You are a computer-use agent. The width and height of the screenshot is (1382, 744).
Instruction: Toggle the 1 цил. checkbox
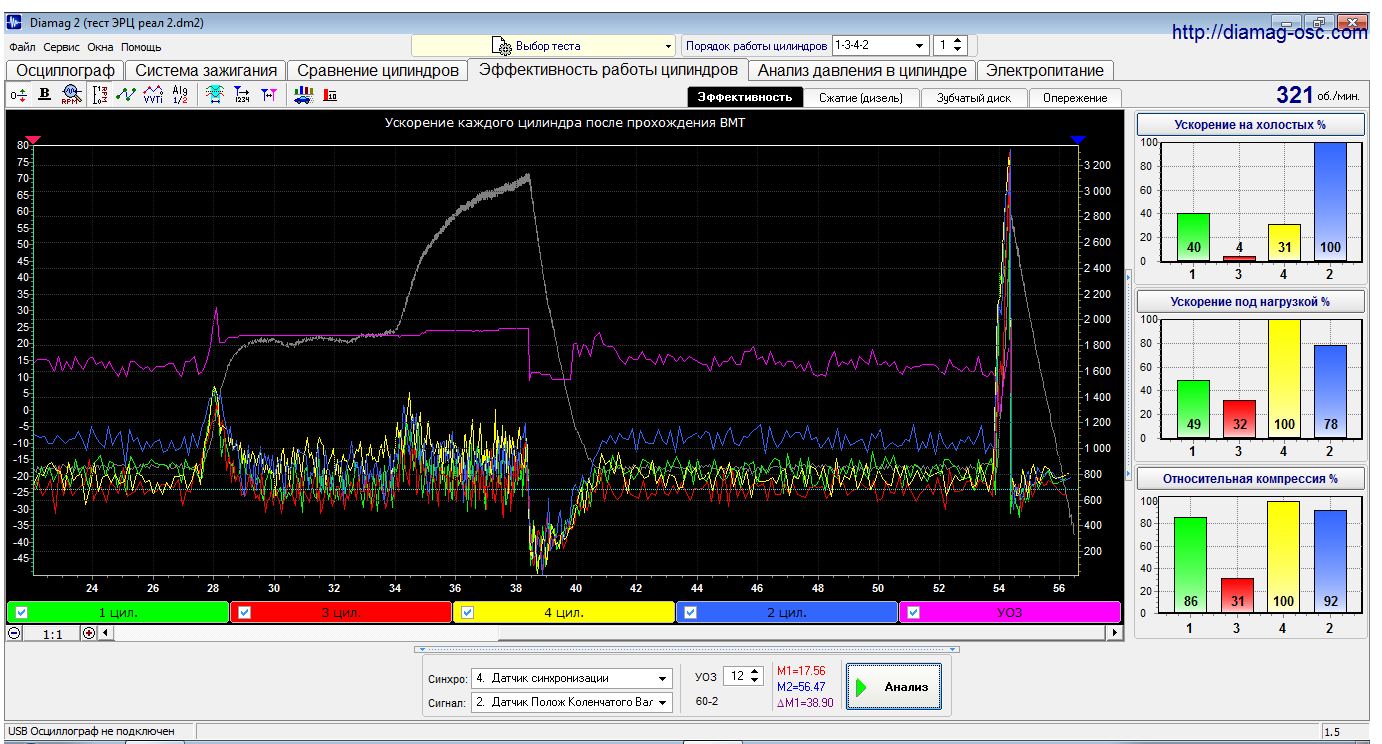[x=21, y=612]
